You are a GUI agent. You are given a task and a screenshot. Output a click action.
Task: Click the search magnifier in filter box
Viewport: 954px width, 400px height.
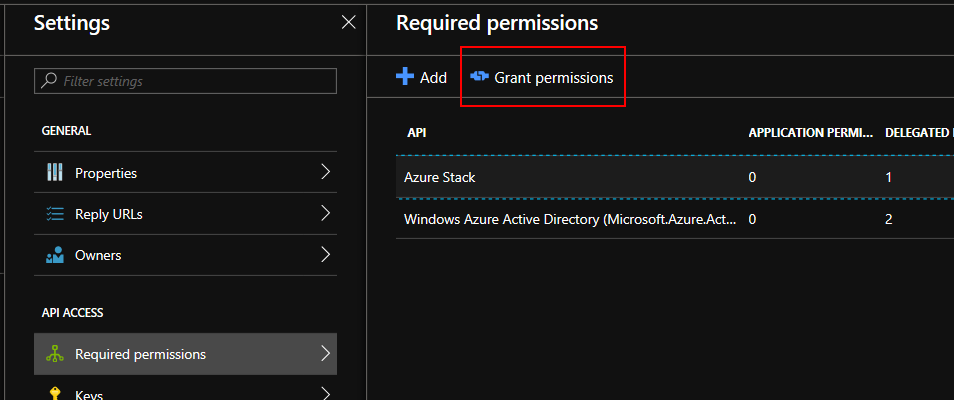point(50,81)
